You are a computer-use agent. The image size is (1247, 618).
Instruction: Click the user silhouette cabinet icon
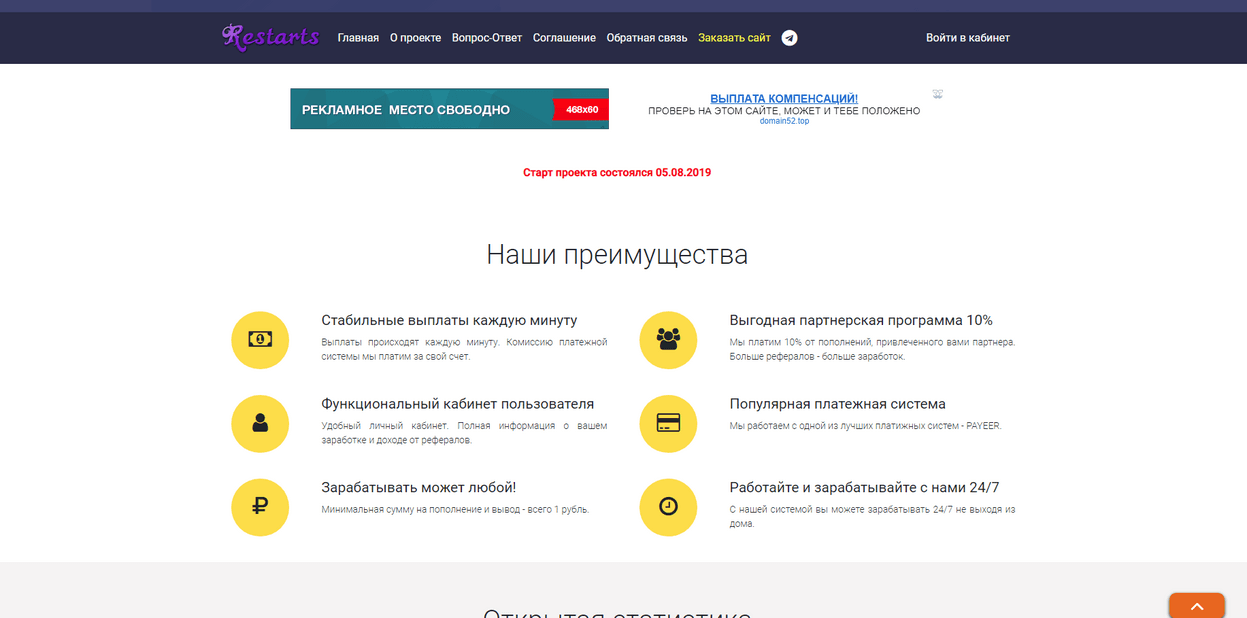pyautogui.click(x=260, y=424)
